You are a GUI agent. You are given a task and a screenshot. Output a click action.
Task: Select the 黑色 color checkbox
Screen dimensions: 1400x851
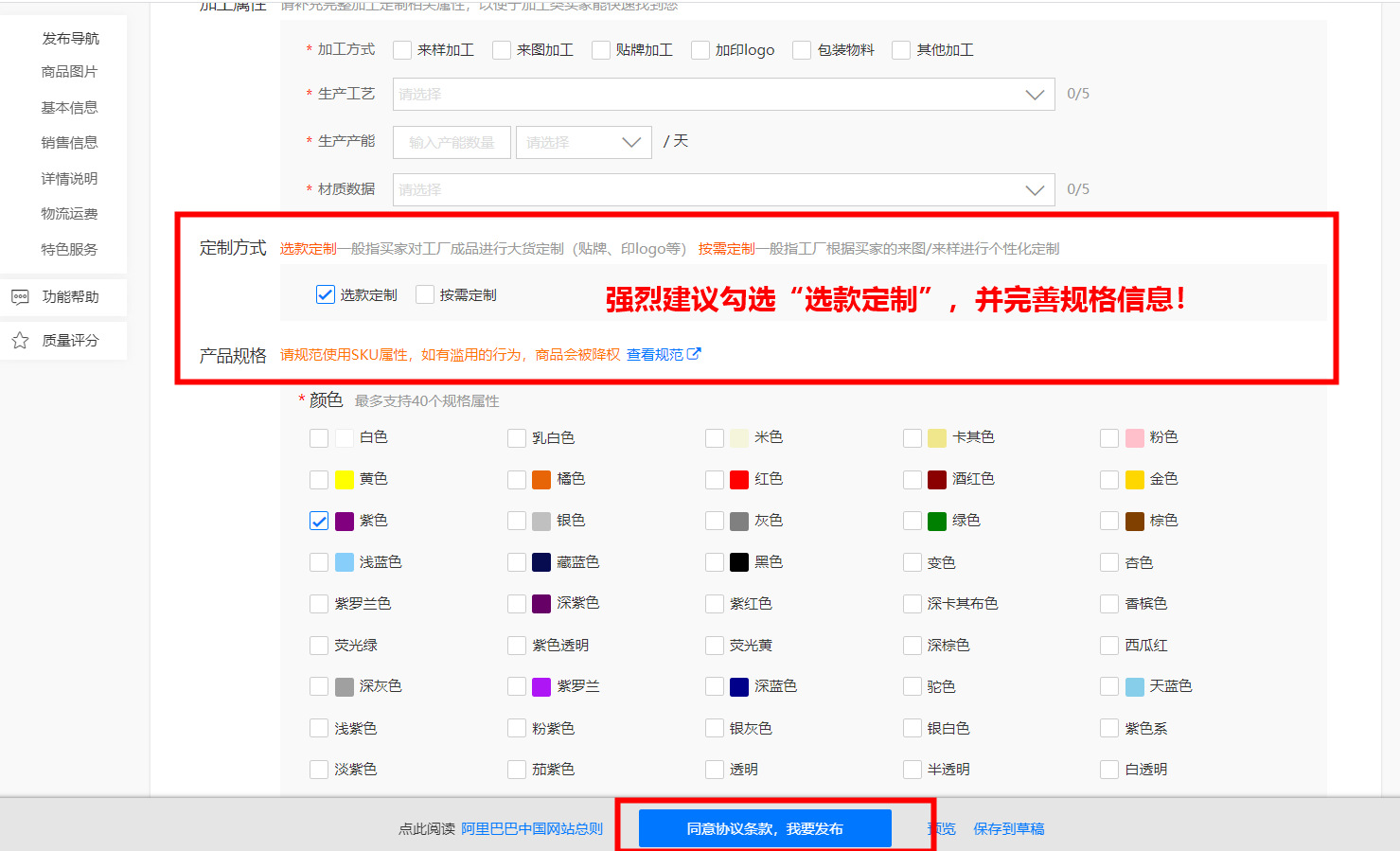click(x=714, y=561)
